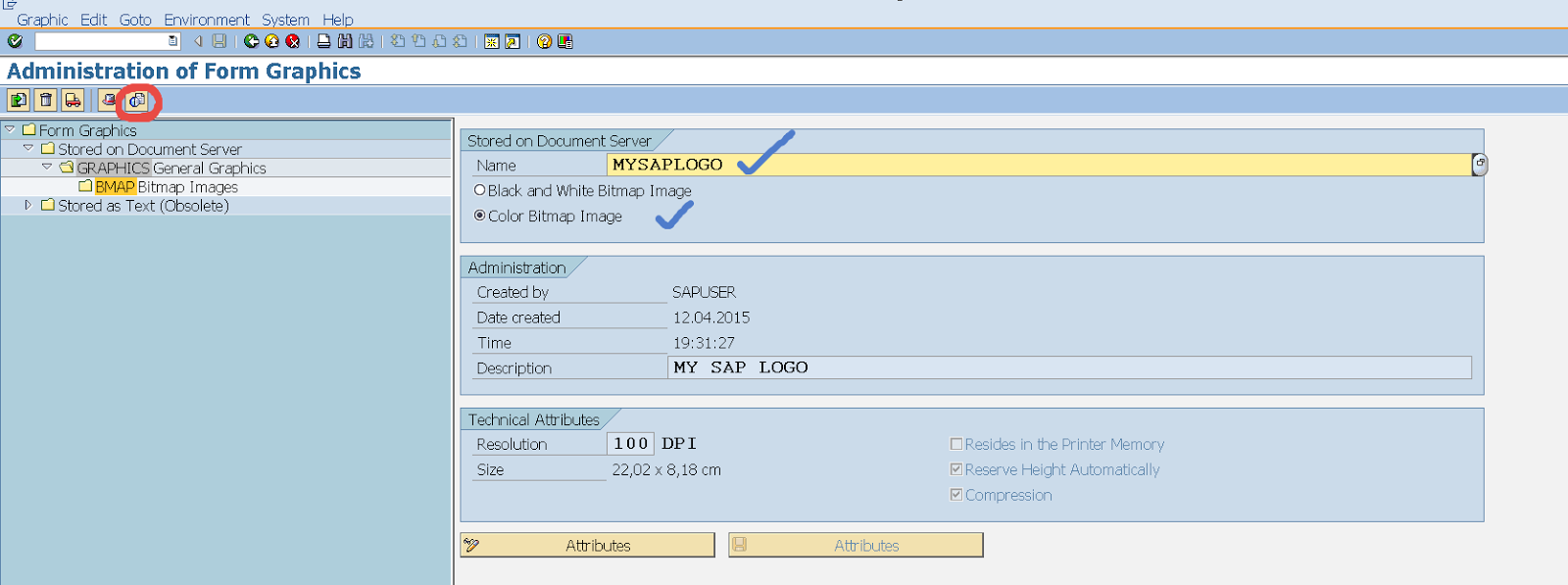Screen dimensions: 1568x585
Task: Click the Print Preview icon circled in red
Action: coord(137,100)
